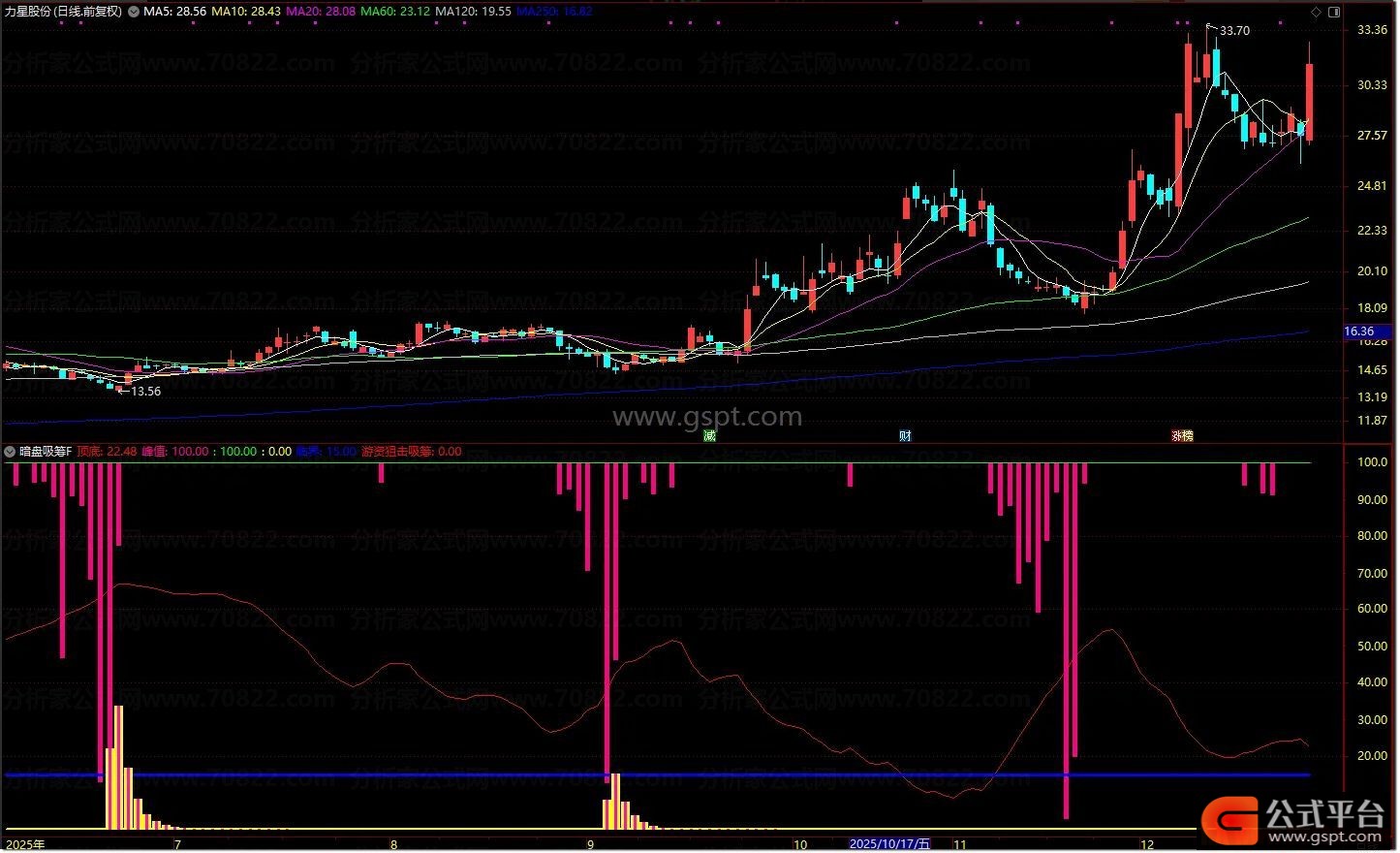Expand the 暗盘吸筹F indicator dropdown arrow
Viewport: 1400px width, 853px height.
pos(10,452)
